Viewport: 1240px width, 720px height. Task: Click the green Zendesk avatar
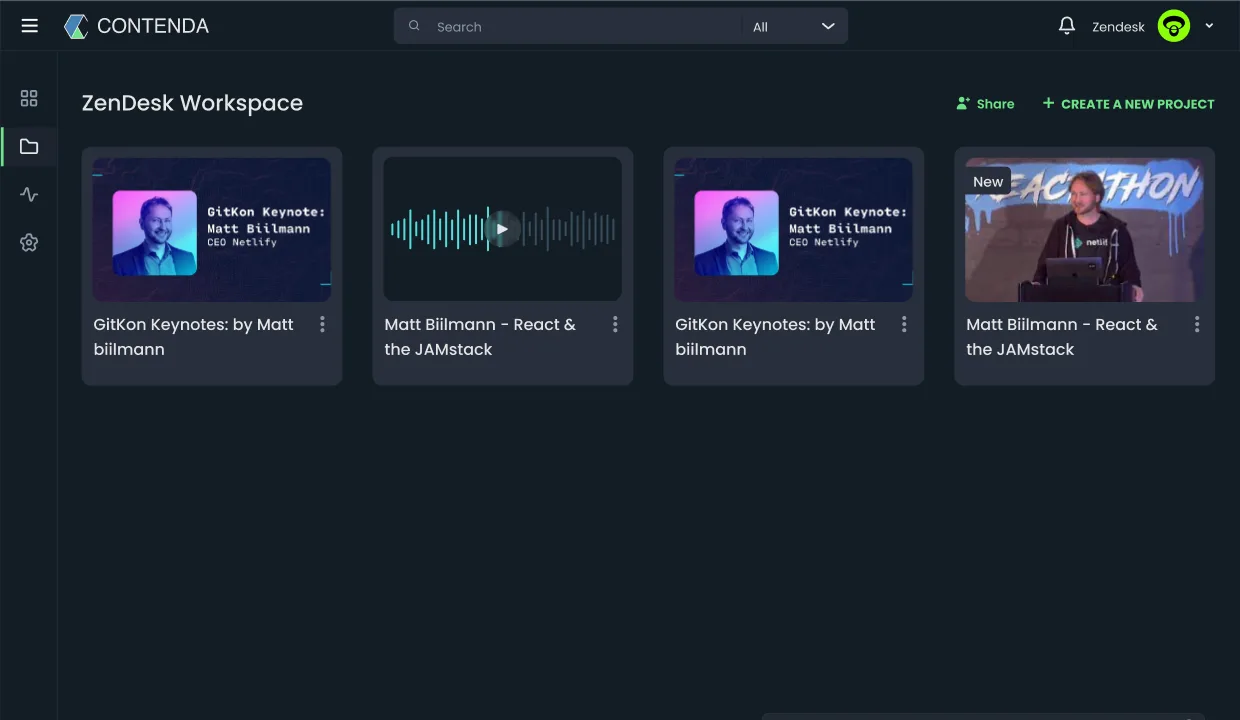1174,26
